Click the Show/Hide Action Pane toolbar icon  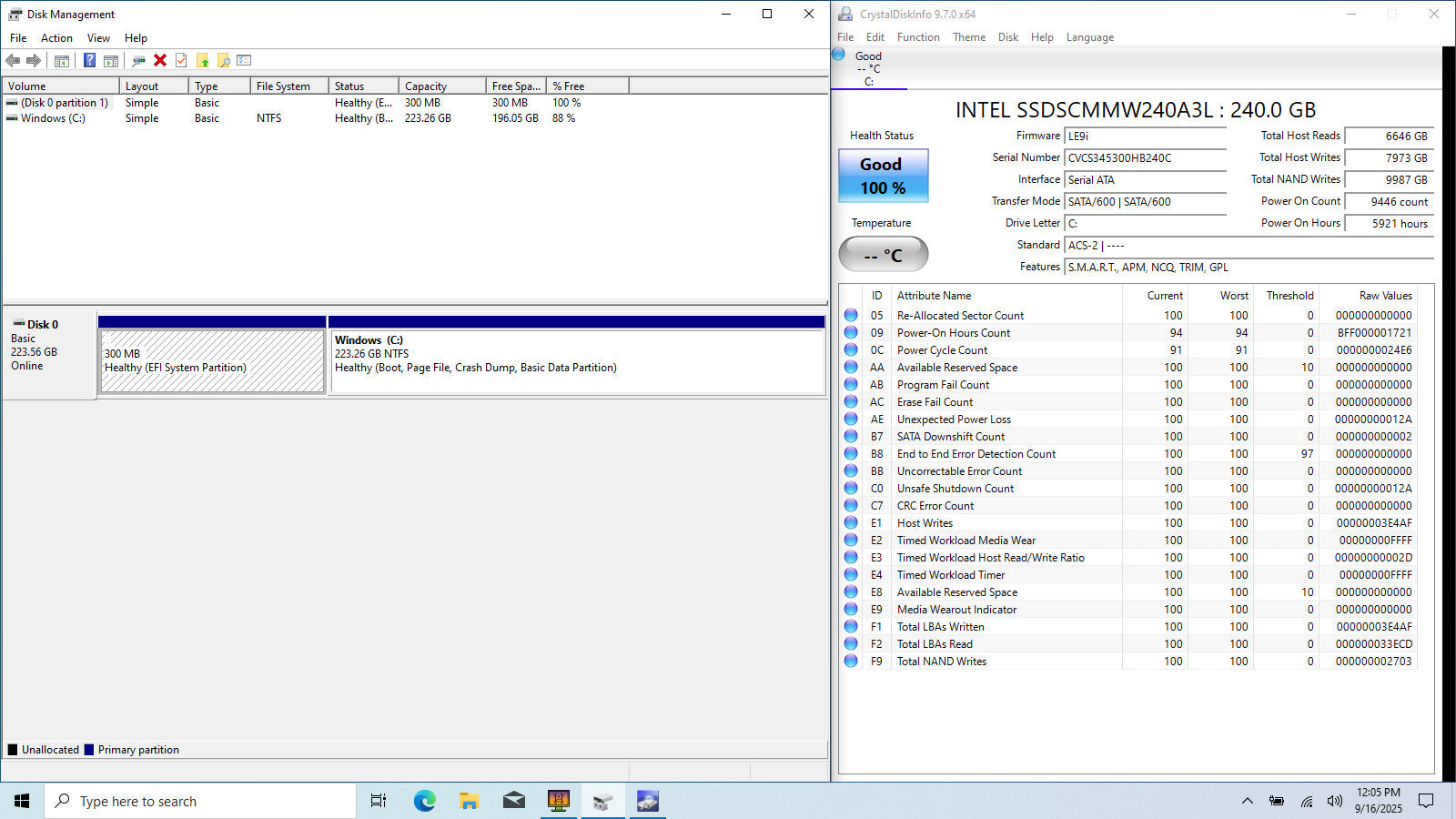[111, 60]
